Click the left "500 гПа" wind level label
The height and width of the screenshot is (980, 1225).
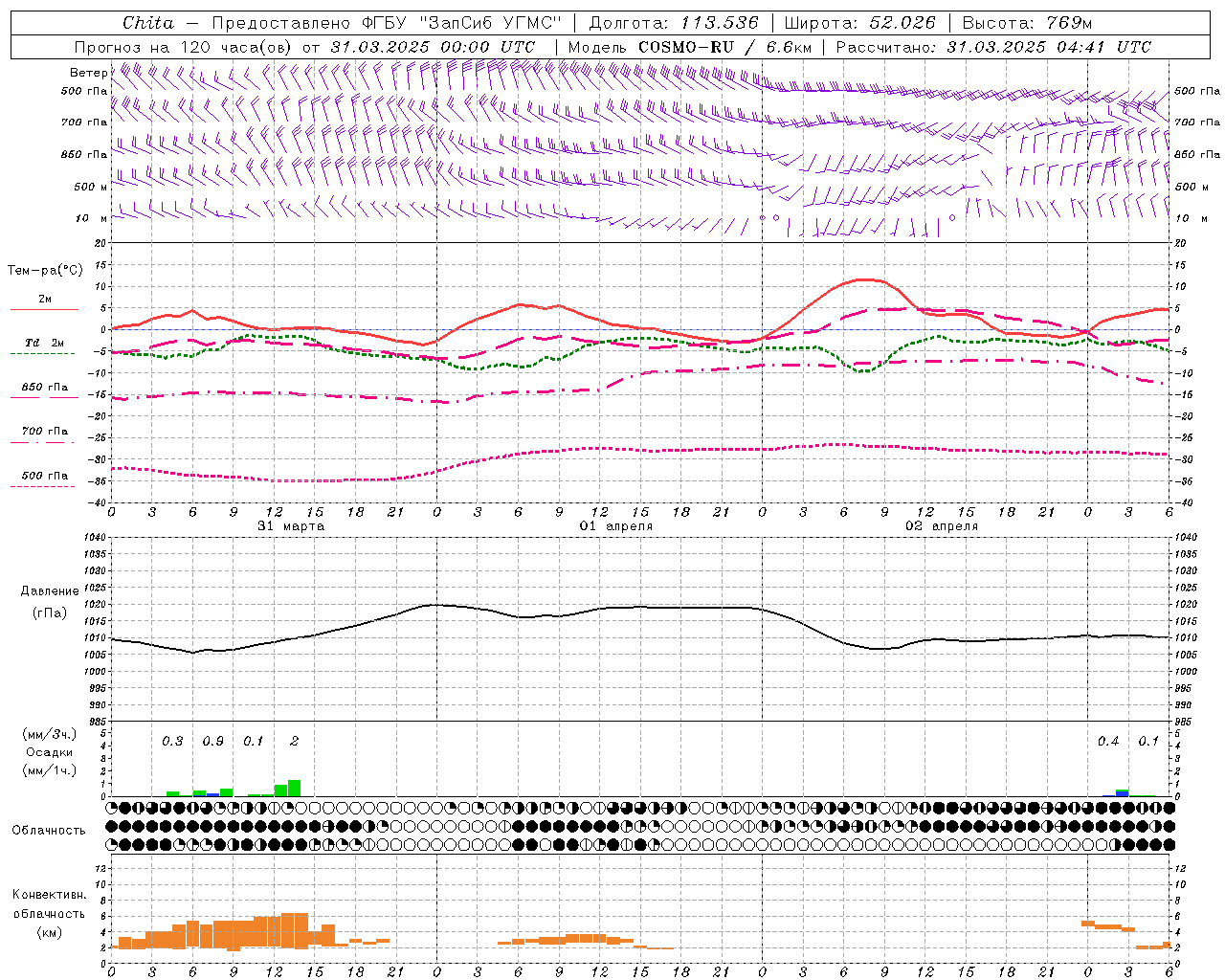pos(84,92)
